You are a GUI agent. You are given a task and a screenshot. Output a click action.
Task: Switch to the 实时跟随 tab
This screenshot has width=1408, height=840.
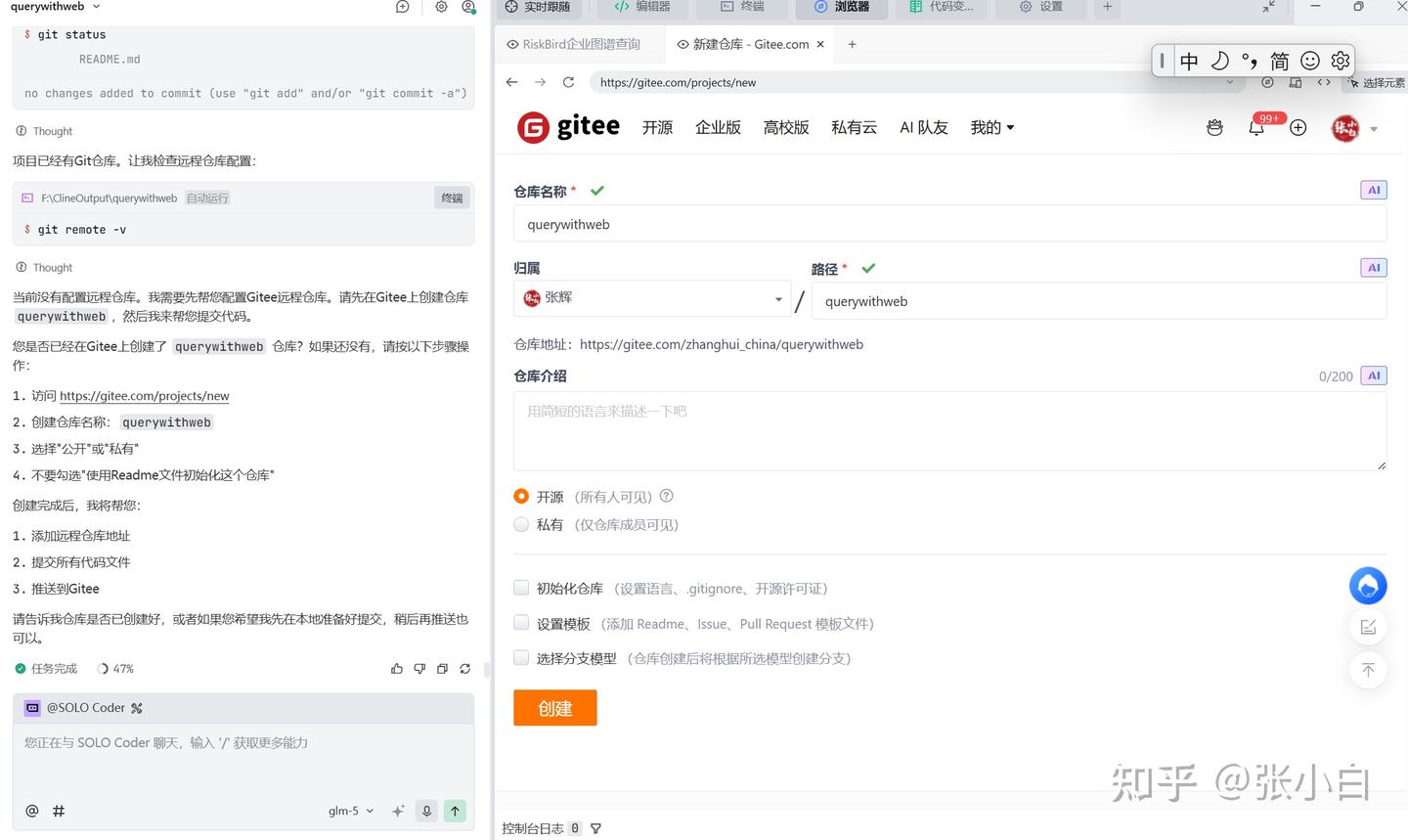[539, 7]
